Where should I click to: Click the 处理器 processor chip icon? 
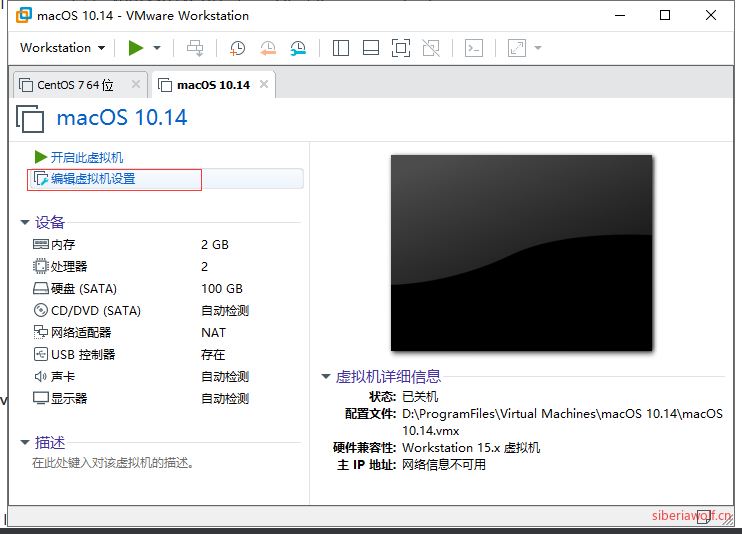(41, 266)
